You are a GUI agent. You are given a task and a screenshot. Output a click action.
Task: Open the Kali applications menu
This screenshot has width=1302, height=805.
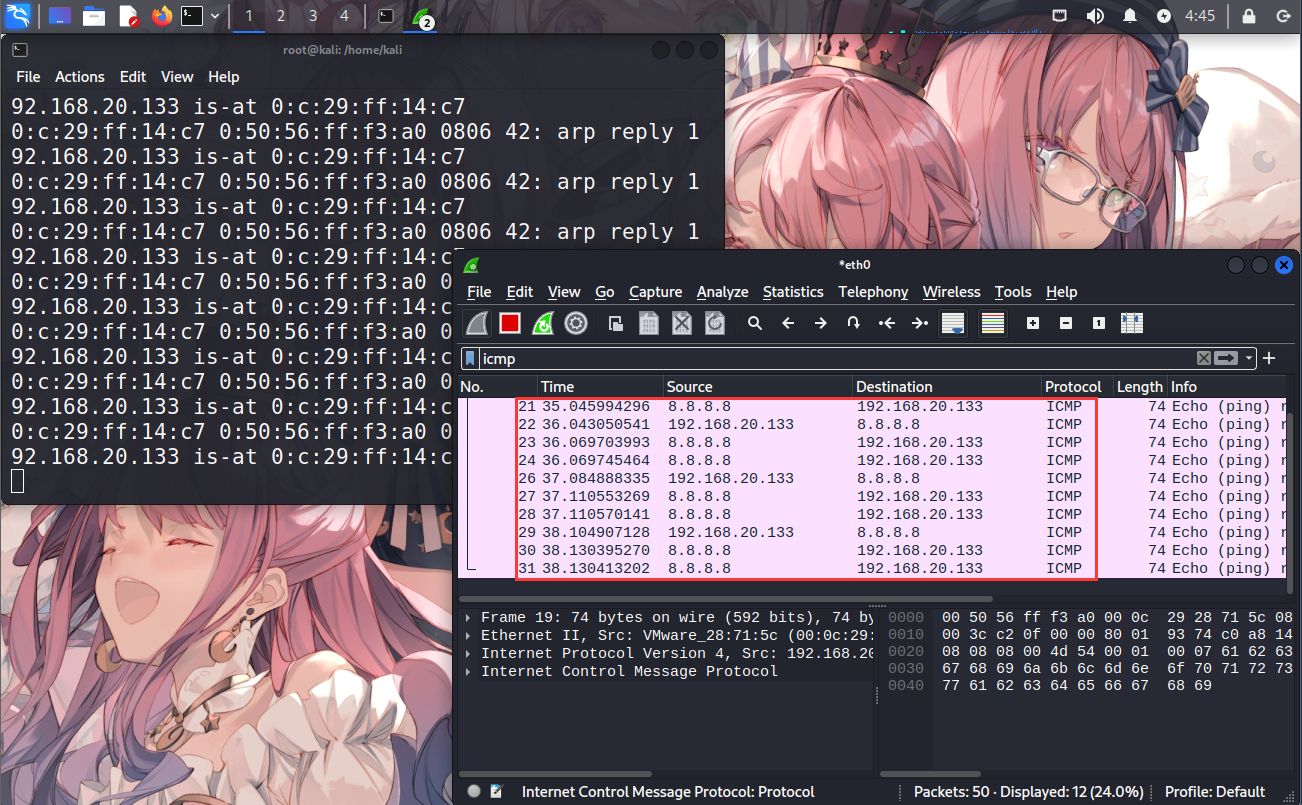[19, 16]
